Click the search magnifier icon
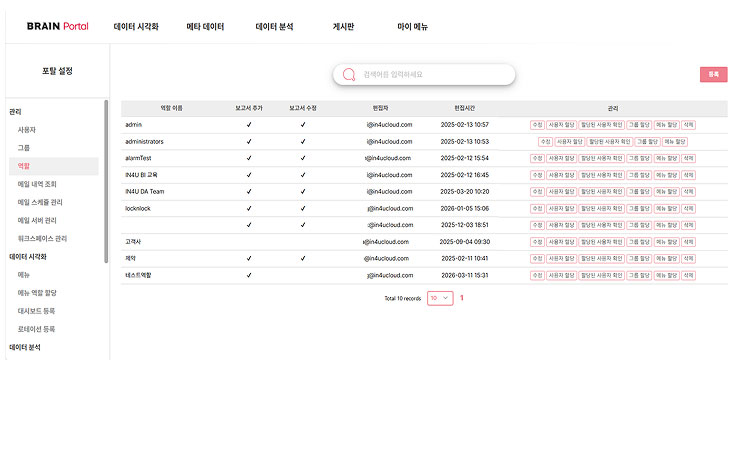The image size is (740, 460). (349, 75)
